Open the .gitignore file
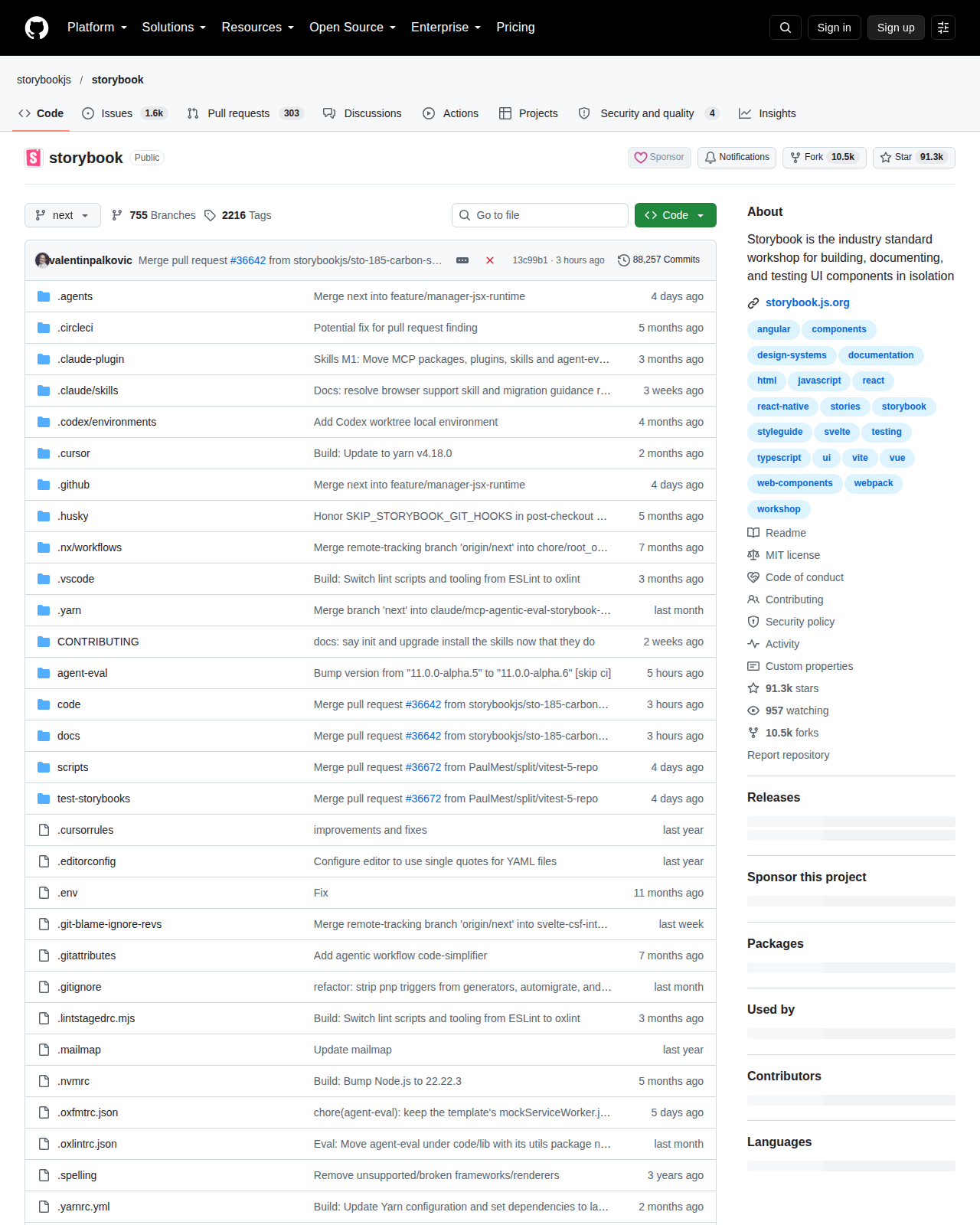Screen dimensions: 980x1225 click(80, 987)
